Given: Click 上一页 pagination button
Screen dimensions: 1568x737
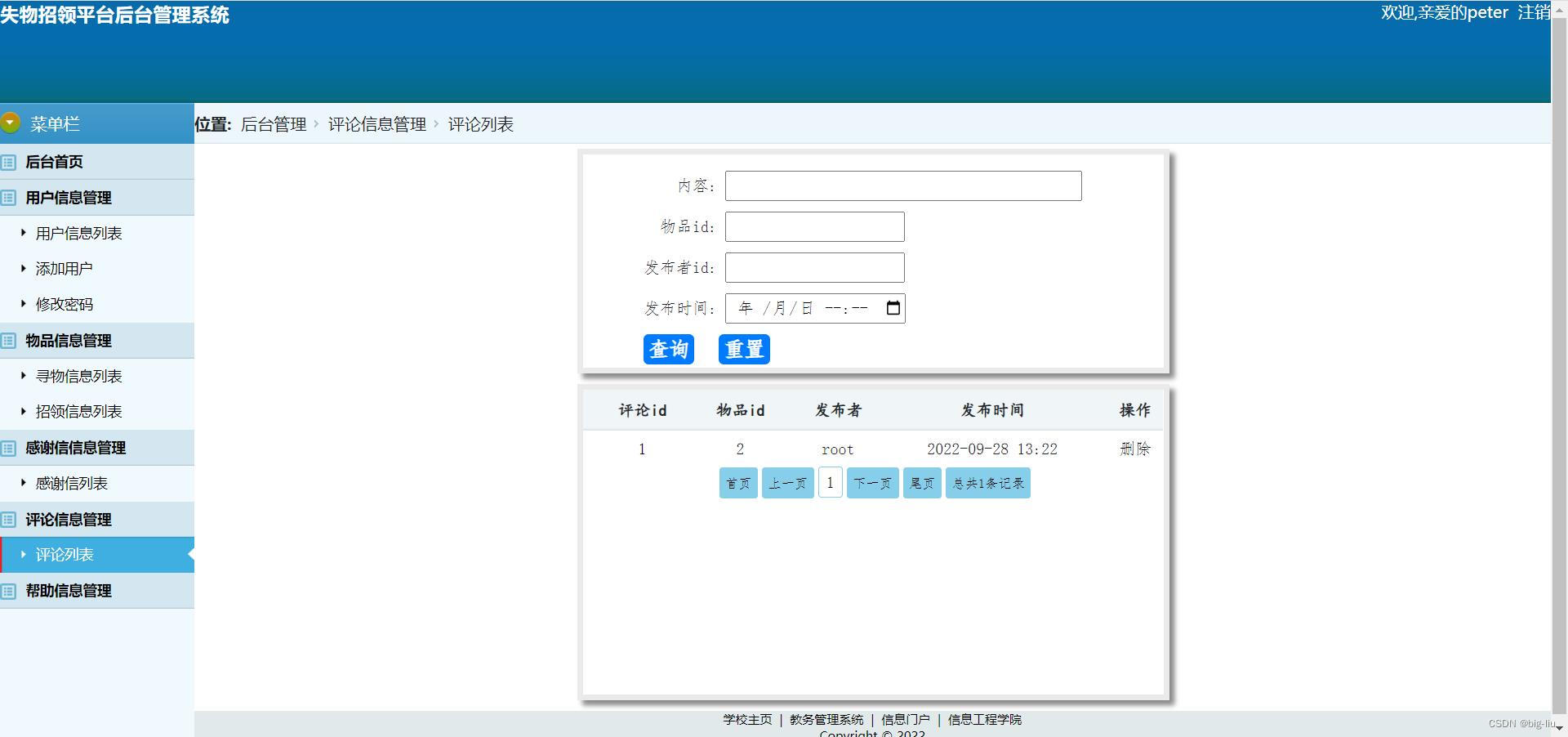Looking at the screenshot, I should point(787,483).
